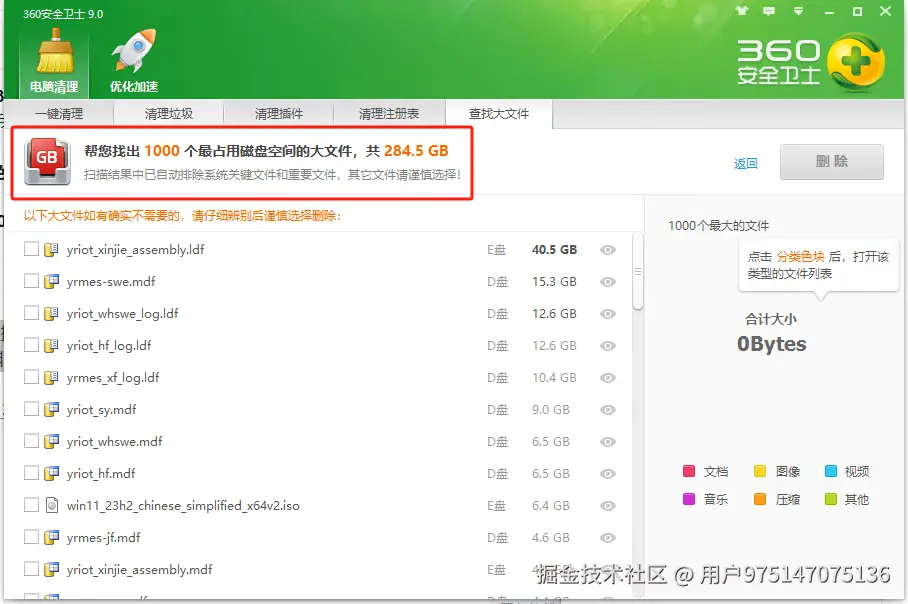Tick the checkbox for yrmes-jf.mdf
The image size is (908, 604).
tap(31, 537)
